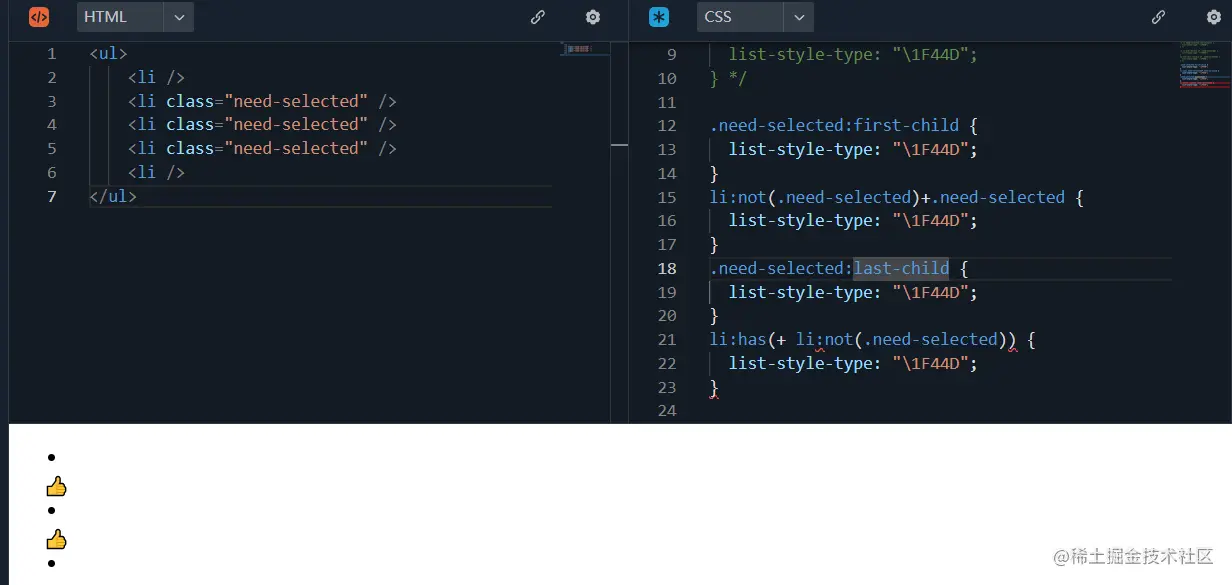Click the HTML editor minimap
The width and height of the screenshot is (1232, 585).
585,48
